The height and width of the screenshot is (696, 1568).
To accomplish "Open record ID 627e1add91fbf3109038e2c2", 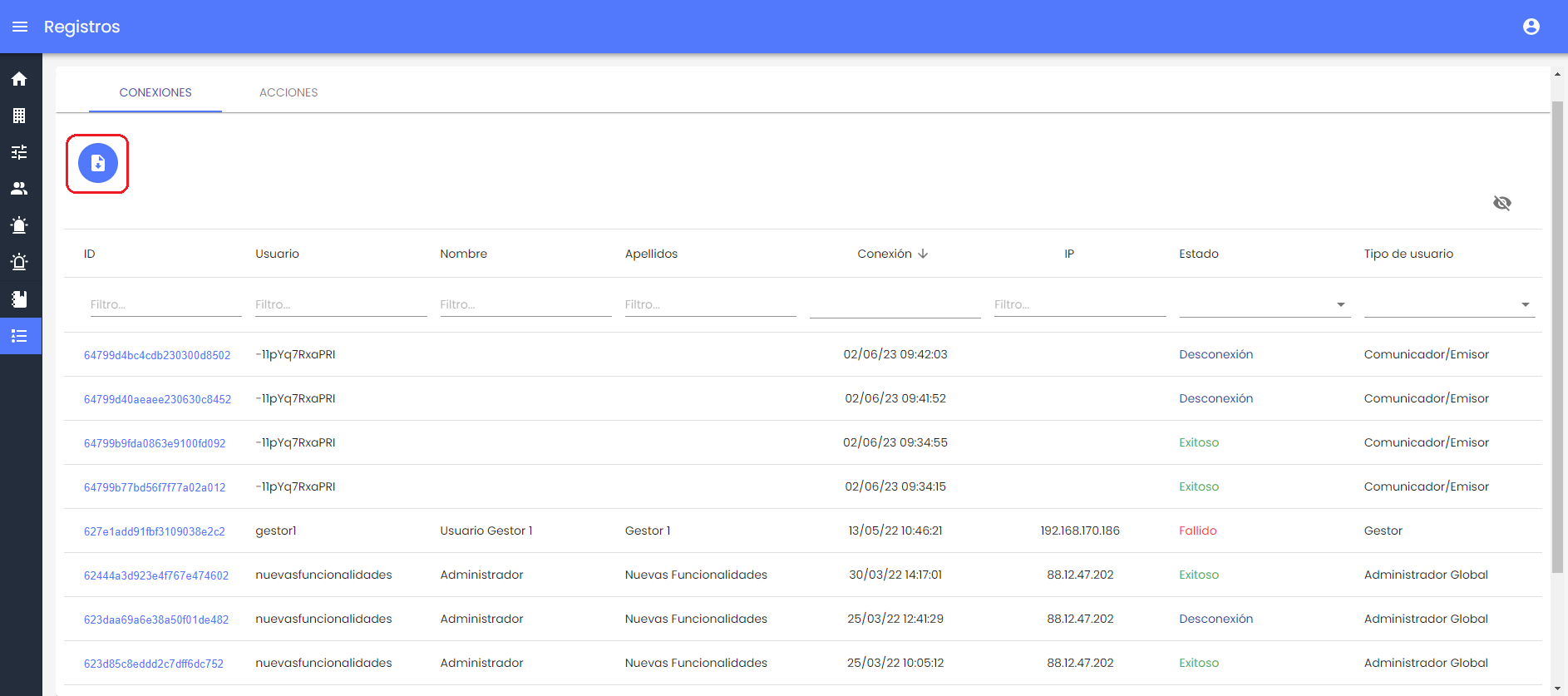I will [x=155, y=531].
